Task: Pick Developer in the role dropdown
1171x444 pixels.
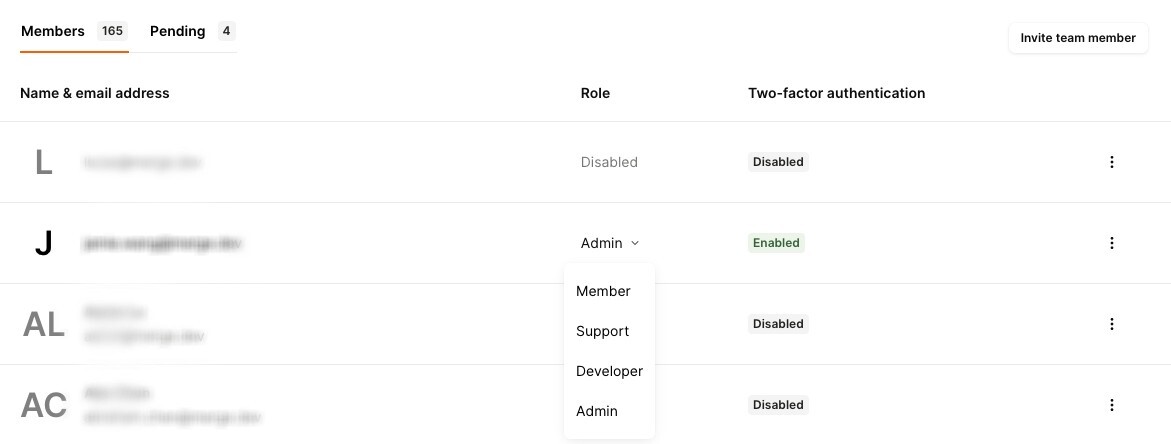Action: [x=609, y=371]
